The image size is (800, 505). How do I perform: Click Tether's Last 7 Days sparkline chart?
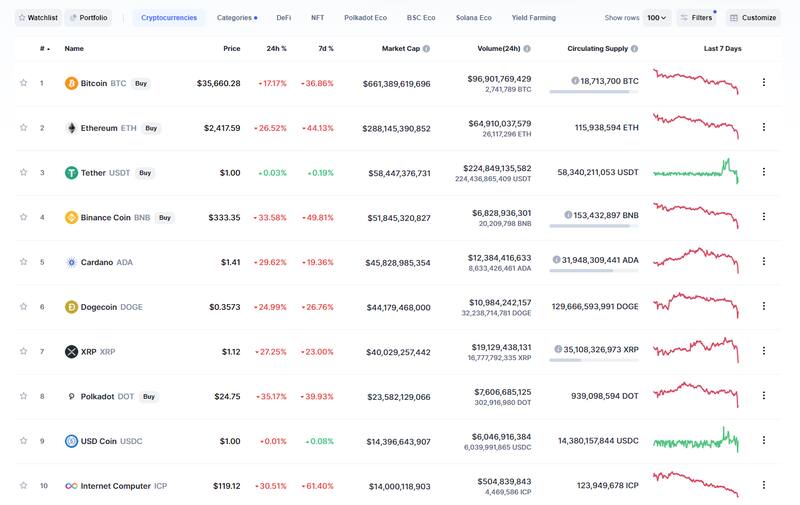click(696, 172)
